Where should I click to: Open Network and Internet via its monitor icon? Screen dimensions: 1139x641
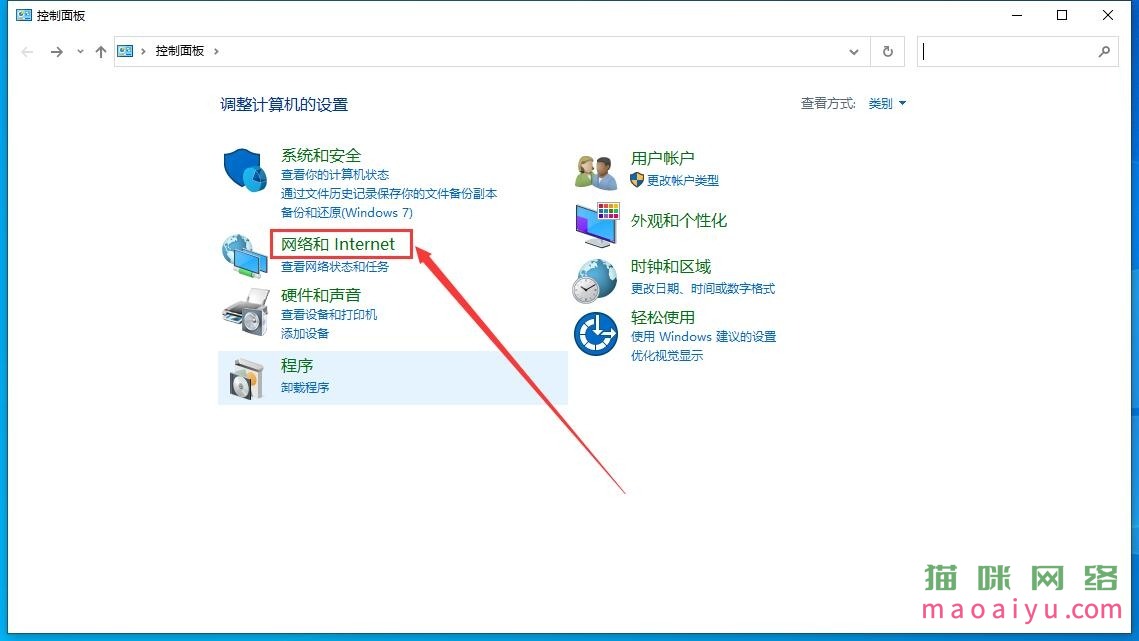click(x=243, y=253)
